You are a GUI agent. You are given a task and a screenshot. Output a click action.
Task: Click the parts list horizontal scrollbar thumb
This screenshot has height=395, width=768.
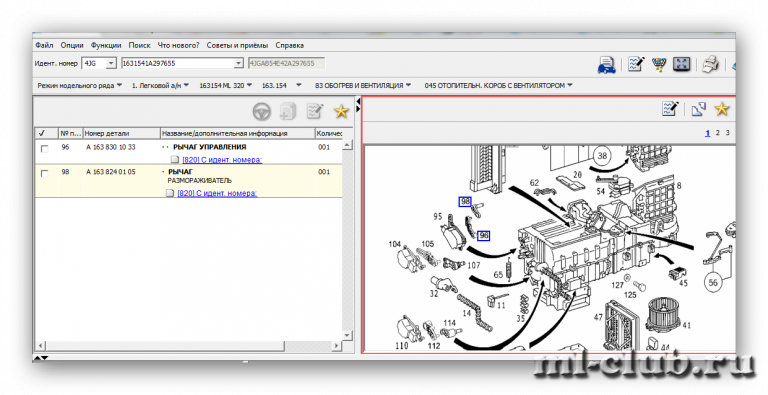tap(166, 346)
